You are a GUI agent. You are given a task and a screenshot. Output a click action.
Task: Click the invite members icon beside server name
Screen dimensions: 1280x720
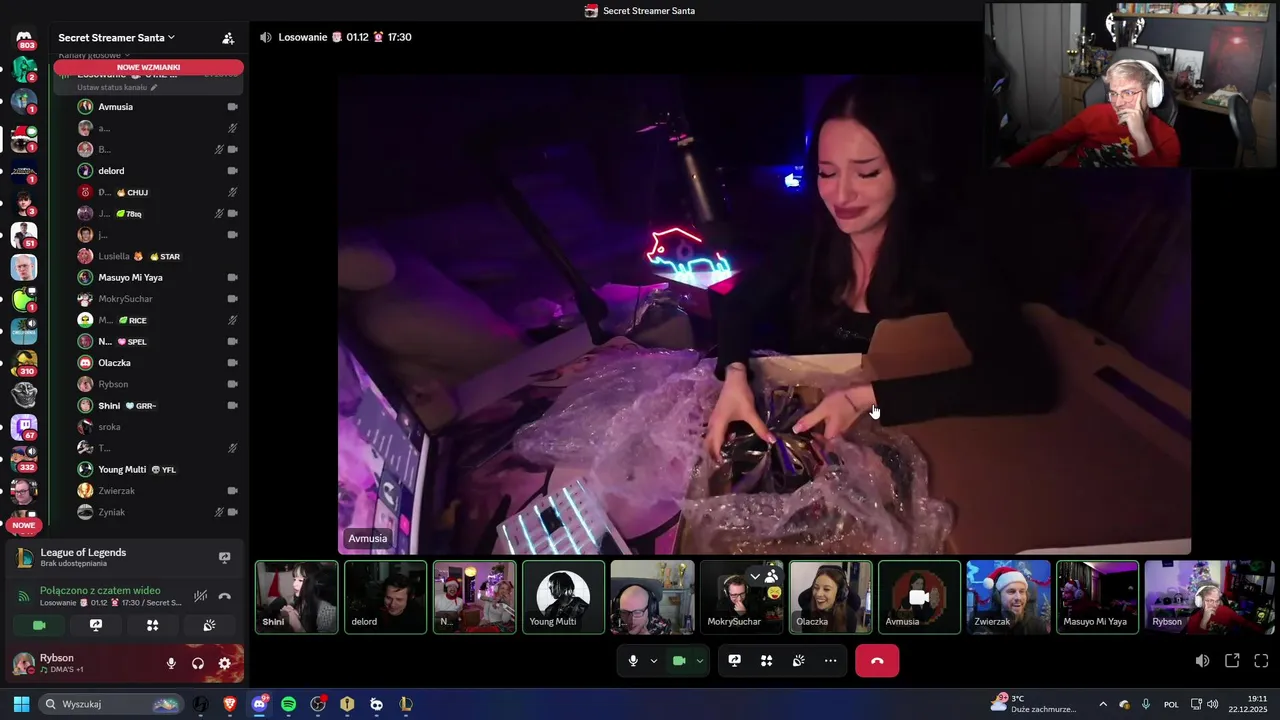pos(228,38)
